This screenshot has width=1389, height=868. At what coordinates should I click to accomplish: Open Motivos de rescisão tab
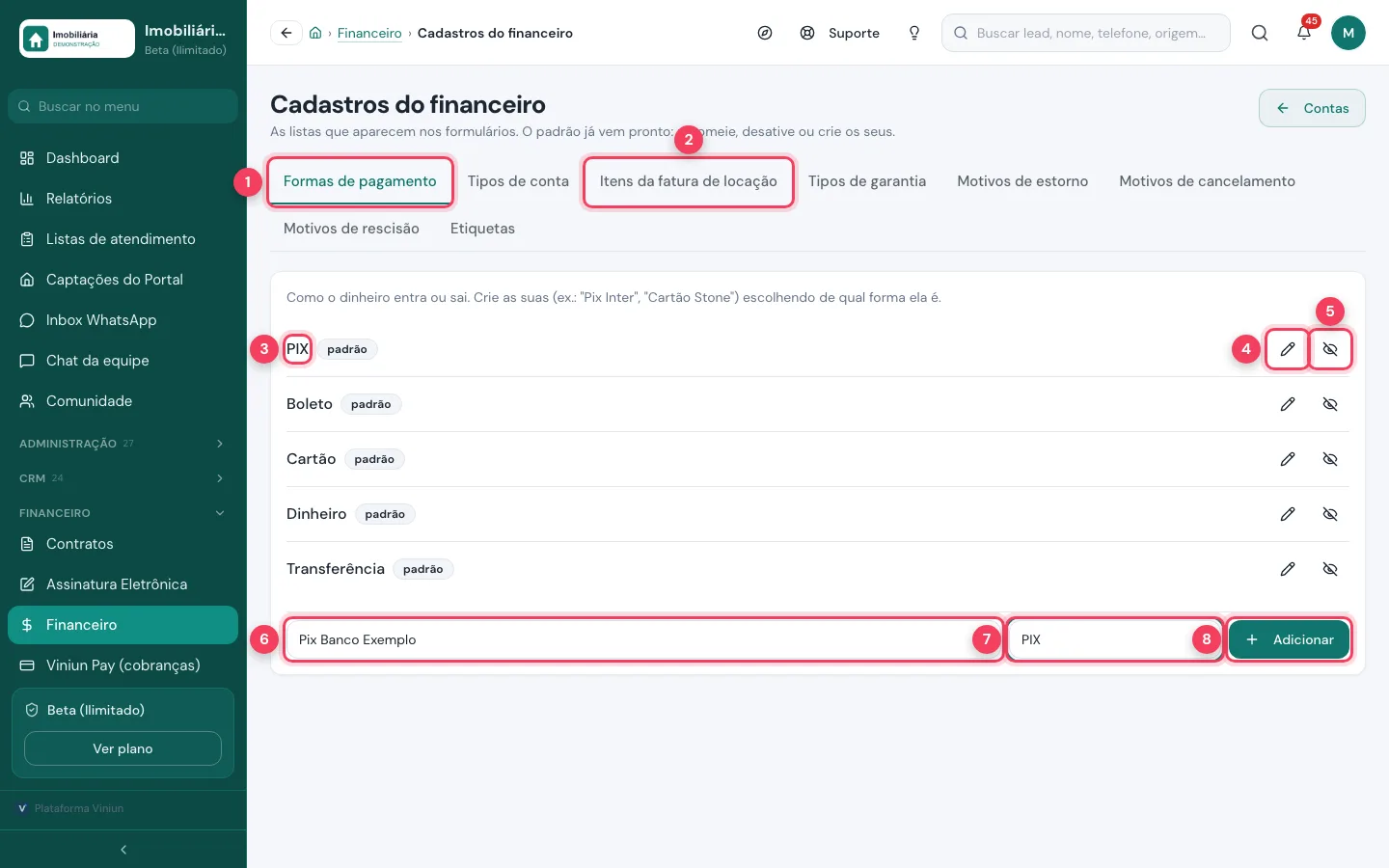[x=351, y=229]
